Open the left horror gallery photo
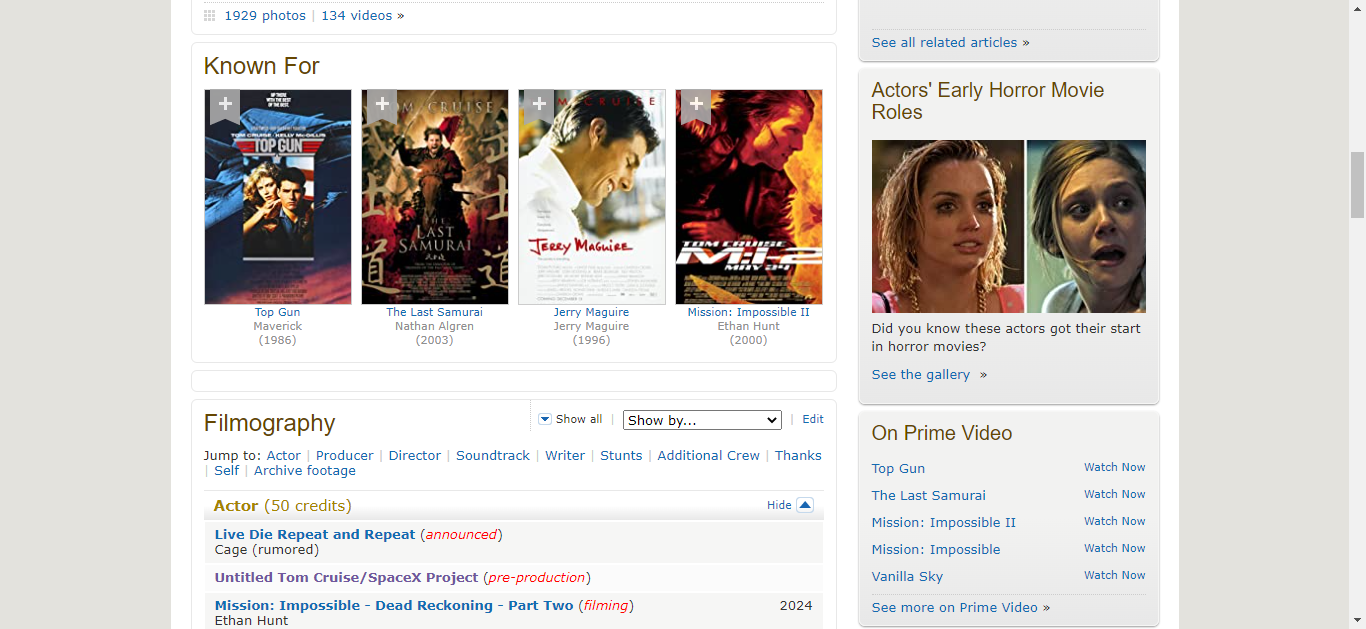Image resolution: width=1366 pixels, height=629 pixels. [948, 226]
